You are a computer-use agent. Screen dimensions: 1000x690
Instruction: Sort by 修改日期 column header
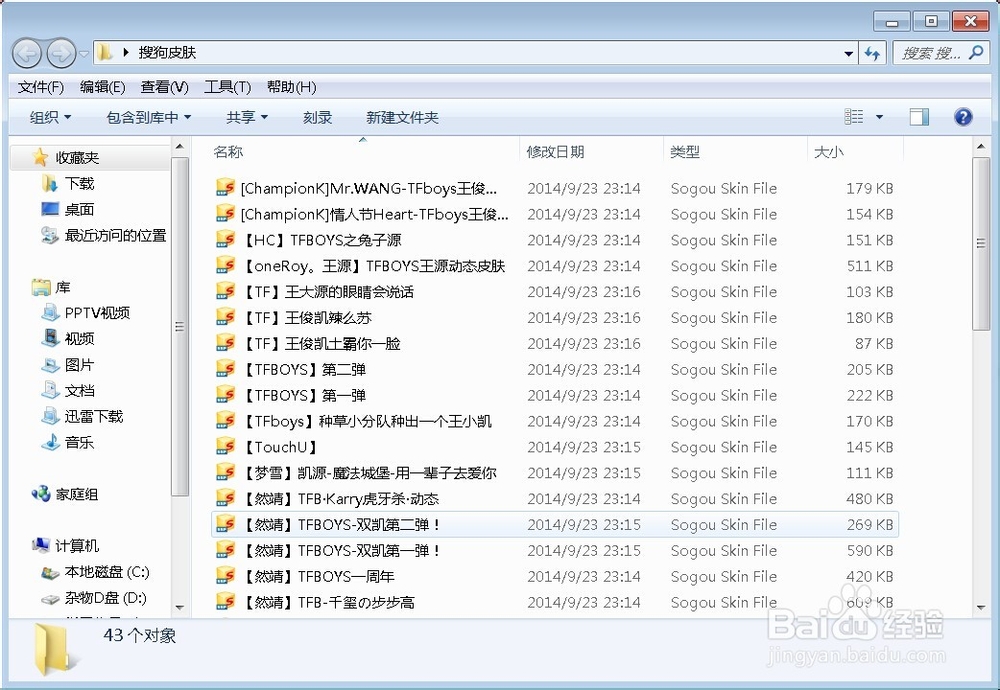555,152
